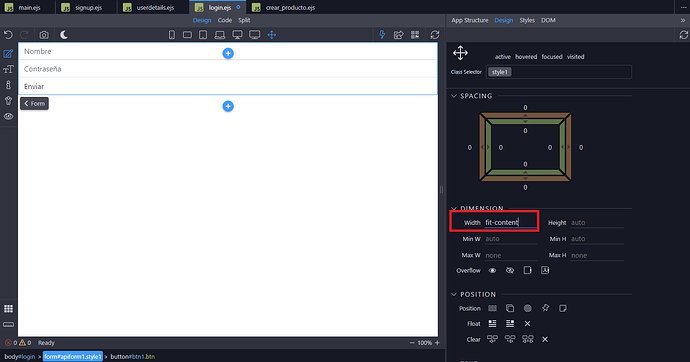Switch to the Code view tab
This screenshot has width=690, height=362.
tap(224, 20)
